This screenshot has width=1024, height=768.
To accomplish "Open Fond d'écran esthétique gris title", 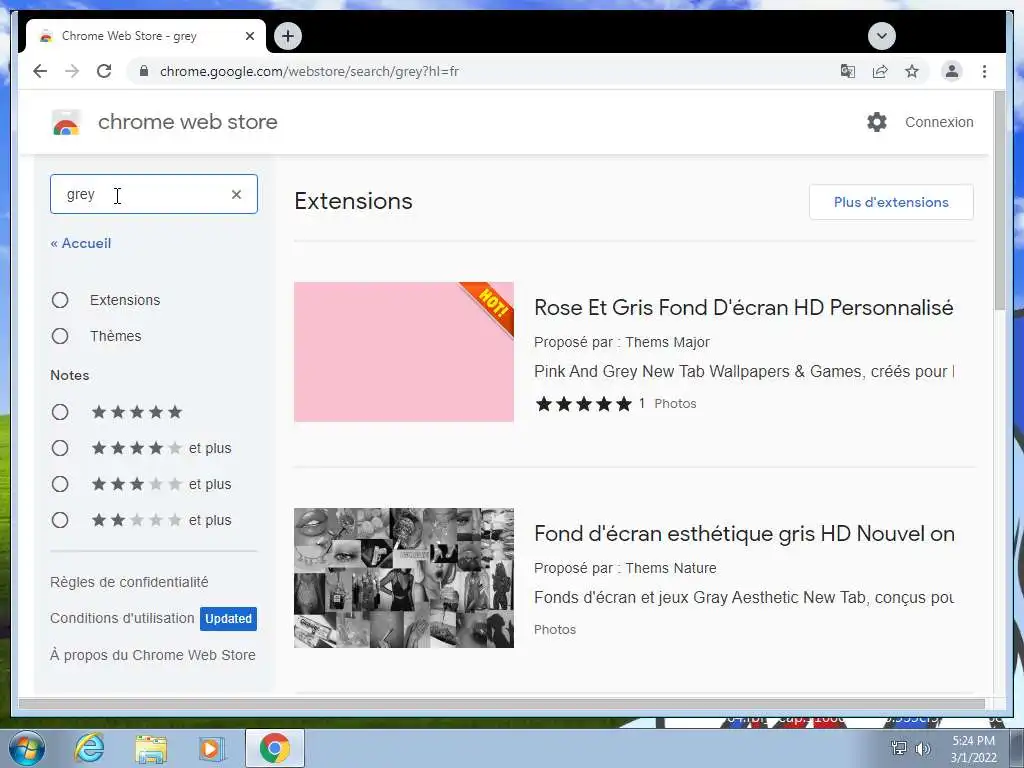I will click(744, 534).
